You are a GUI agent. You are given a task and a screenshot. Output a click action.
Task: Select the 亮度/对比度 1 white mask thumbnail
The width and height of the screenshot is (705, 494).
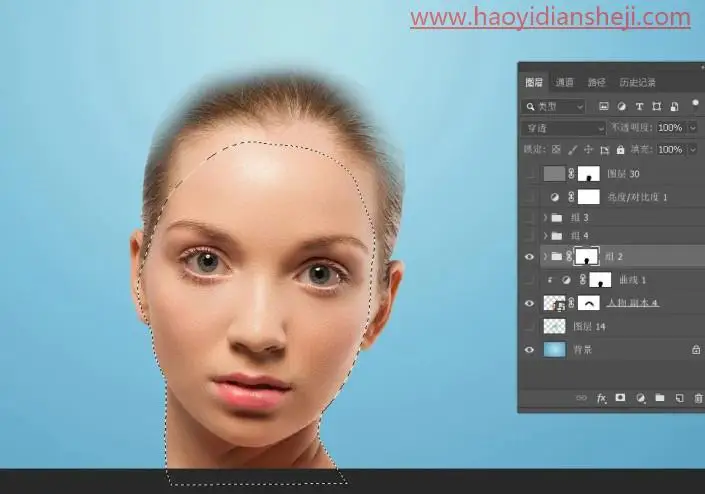point(589,197)
